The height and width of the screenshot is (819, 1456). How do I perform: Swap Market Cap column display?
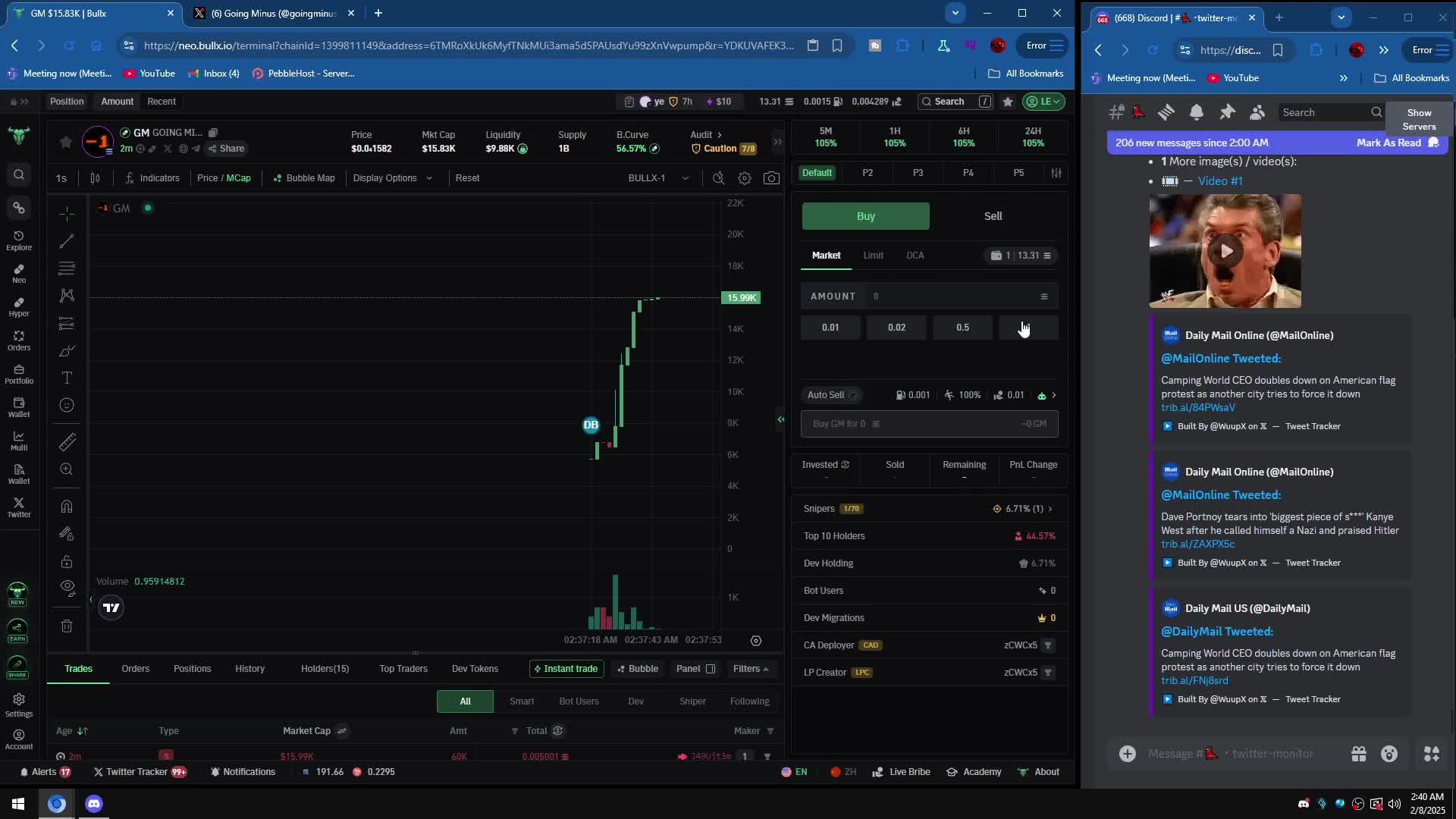point(342,731)
